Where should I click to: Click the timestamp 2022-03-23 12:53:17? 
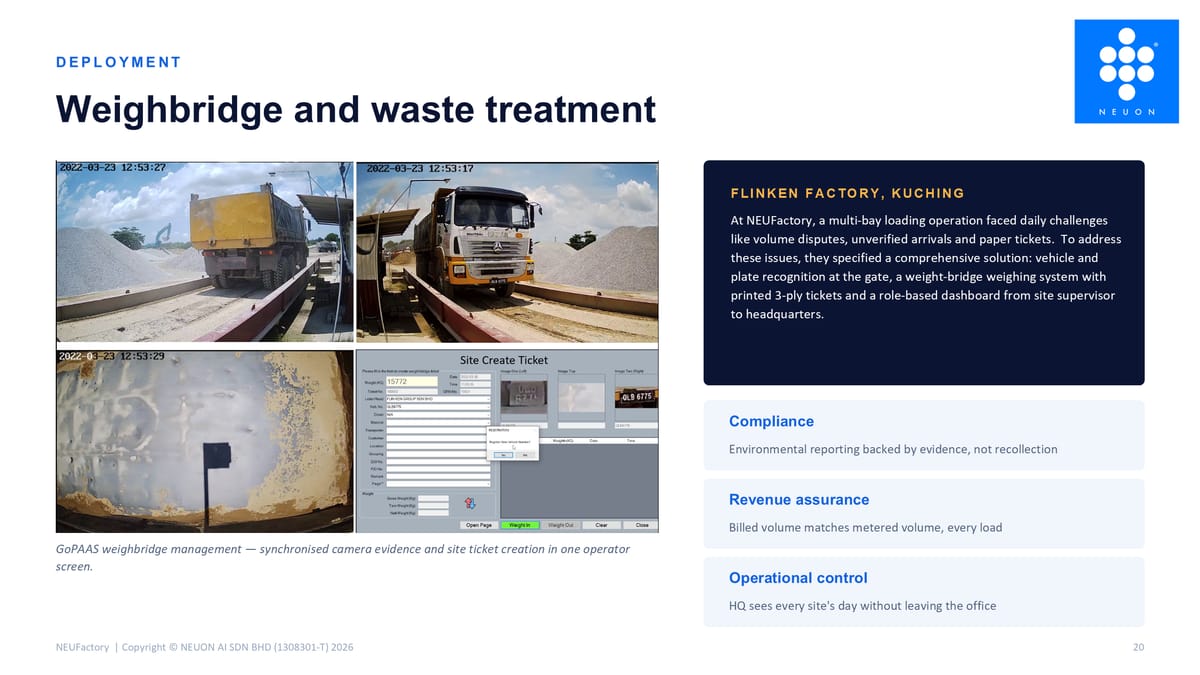(x=420, y=167)
